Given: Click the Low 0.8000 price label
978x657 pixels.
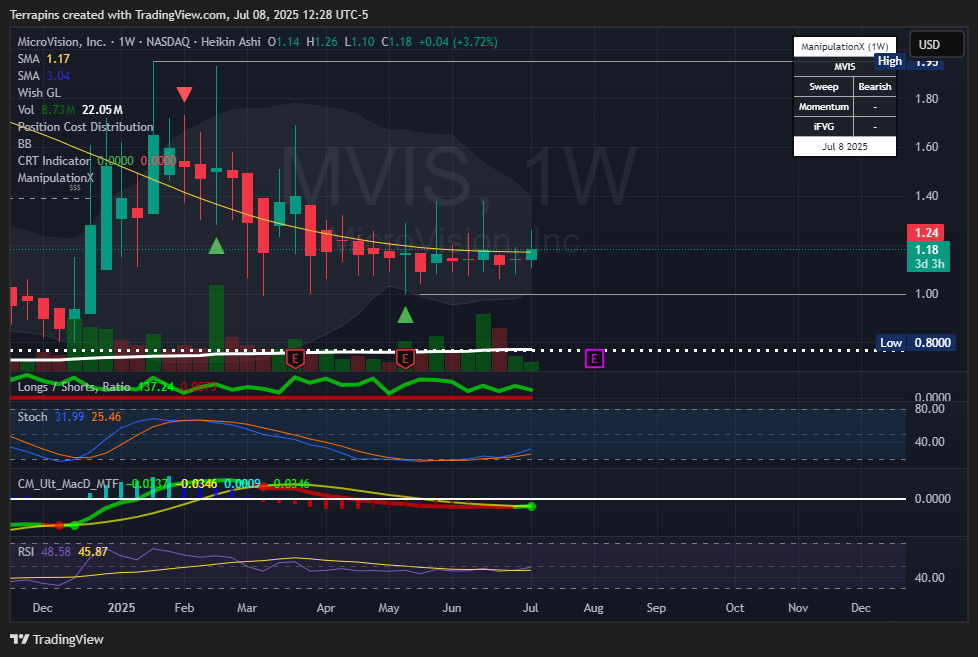Looking at the screenshot, I should 916,343.
